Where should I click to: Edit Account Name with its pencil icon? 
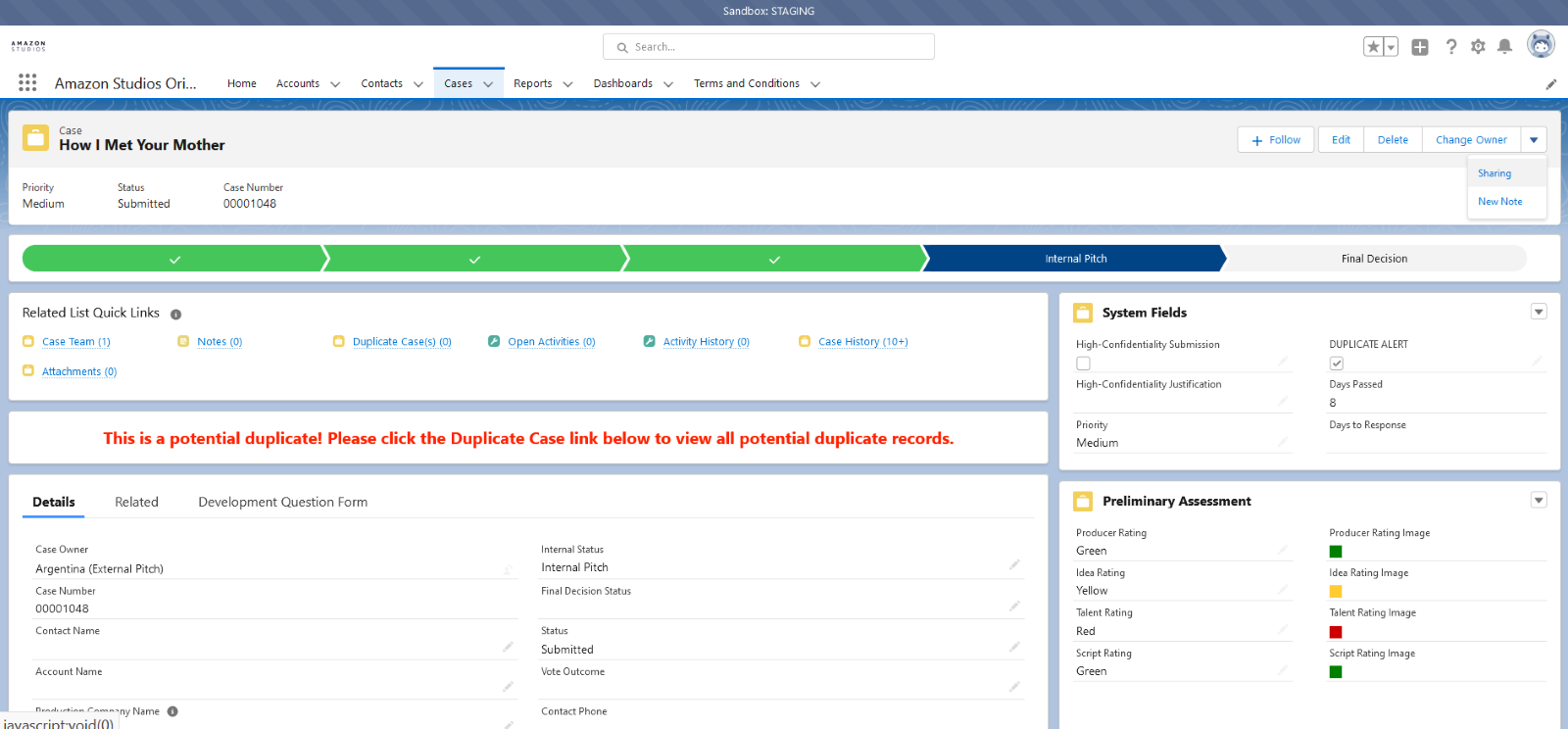tap(508, 687)
